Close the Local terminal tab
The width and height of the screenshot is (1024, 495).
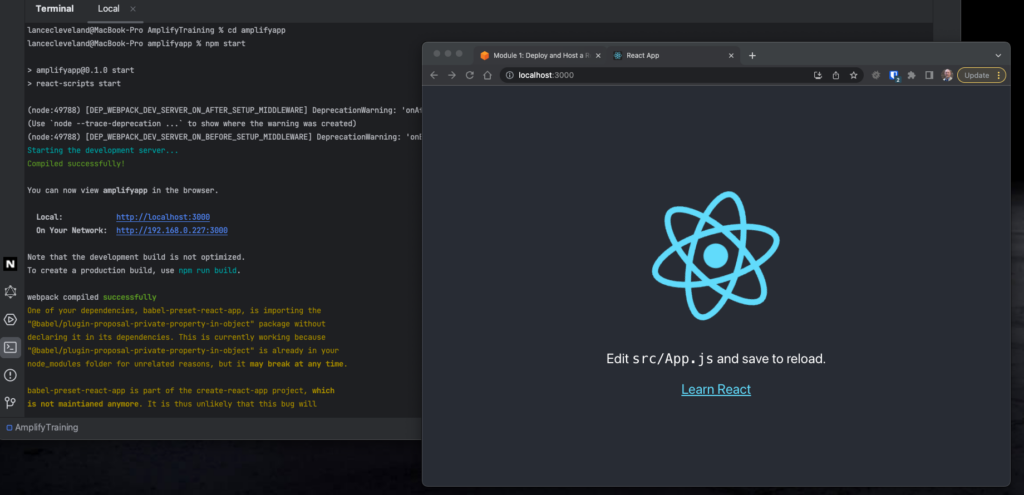click(x=134, y=9)
